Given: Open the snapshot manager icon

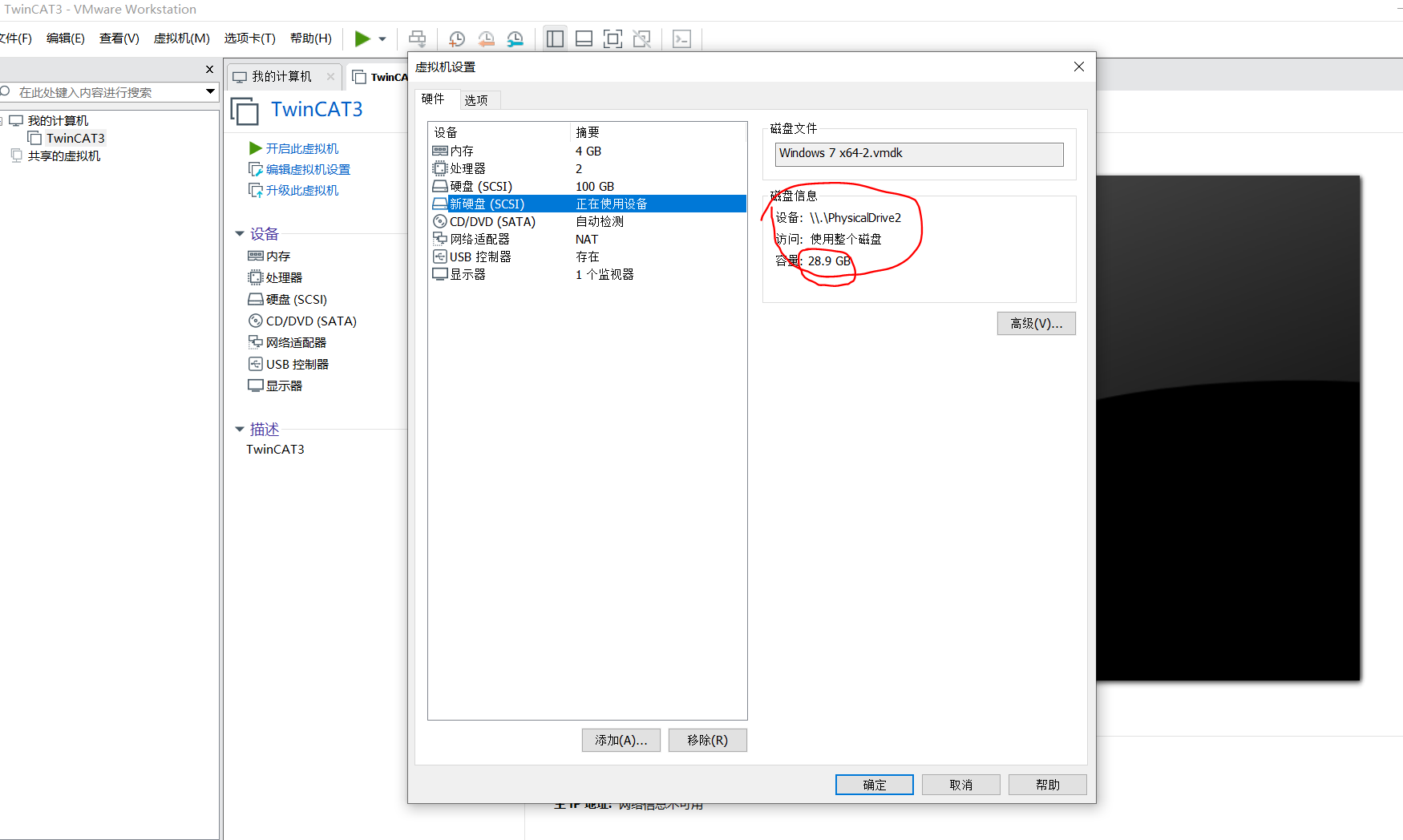Looking at the screenshot, I should (516, 38).
